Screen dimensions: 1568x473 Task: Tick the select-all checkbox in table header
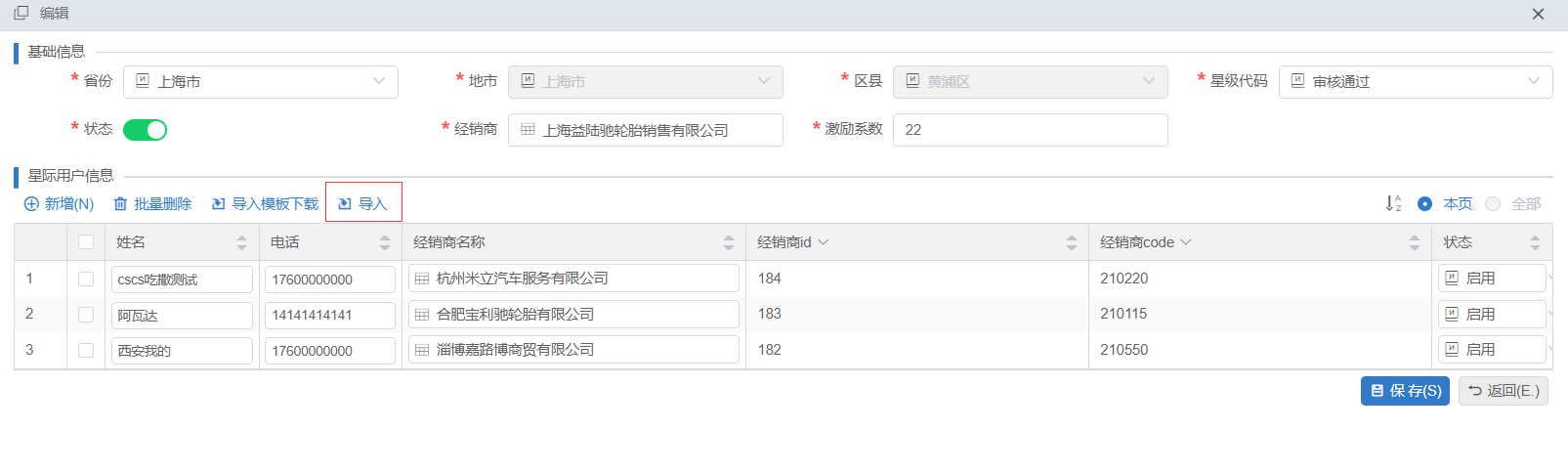[86, 242]
